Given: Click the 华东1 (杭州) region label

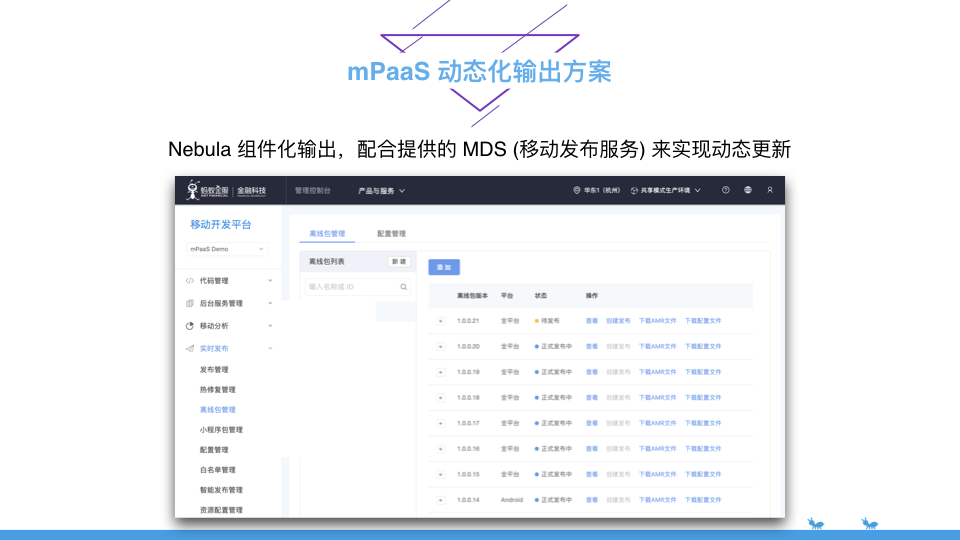Looking at the screenshot, I should (601, 190).
